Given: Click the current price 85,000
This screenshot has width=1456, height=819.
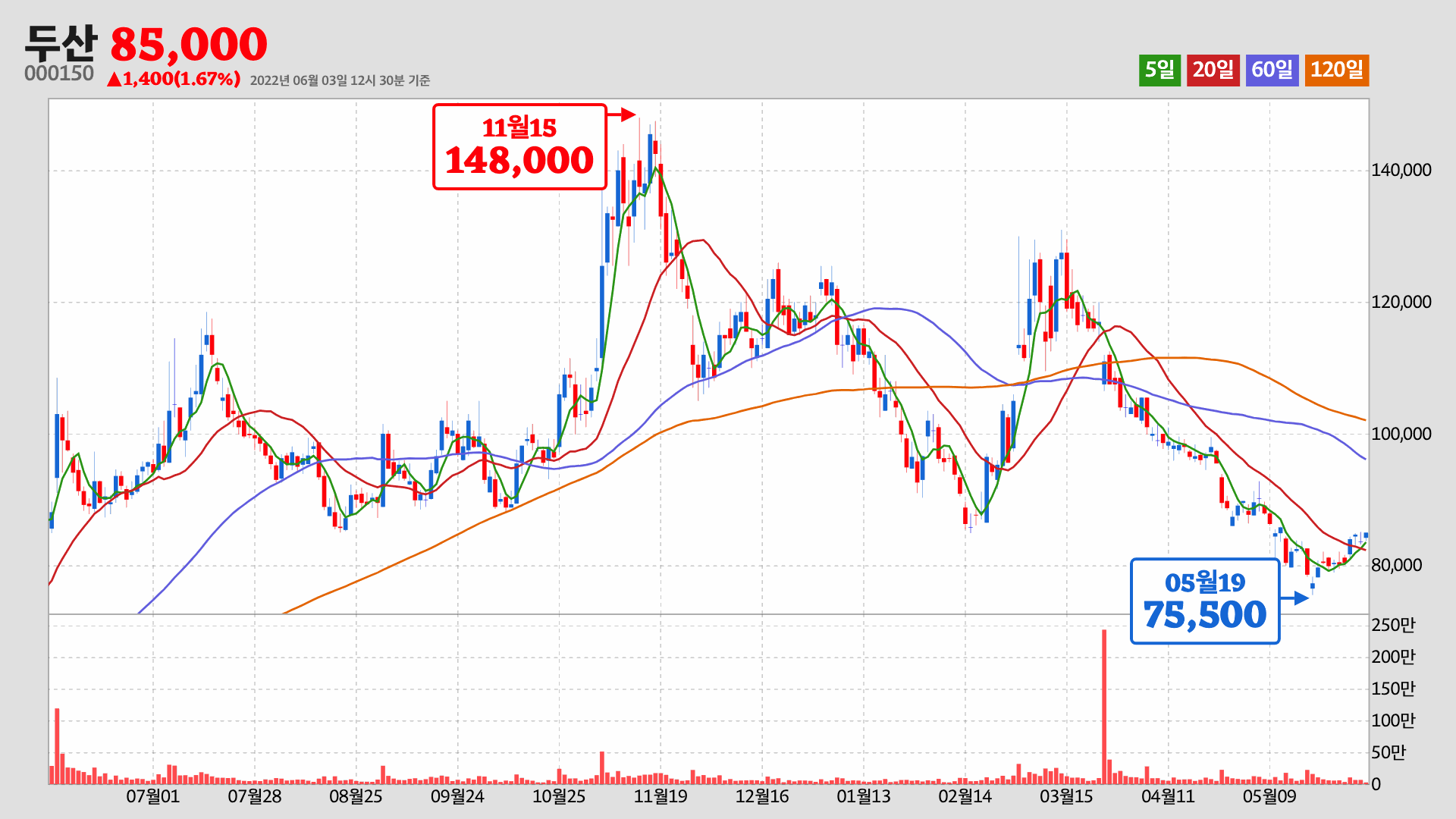Looking at the screenshot, I should pyautogui.click(x=189, y=44).
